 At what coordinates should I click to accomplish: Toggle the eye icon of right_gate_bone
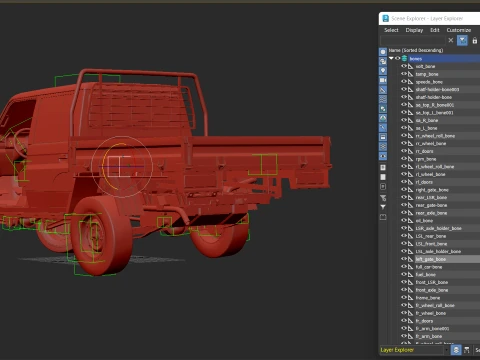click(404, 190)
